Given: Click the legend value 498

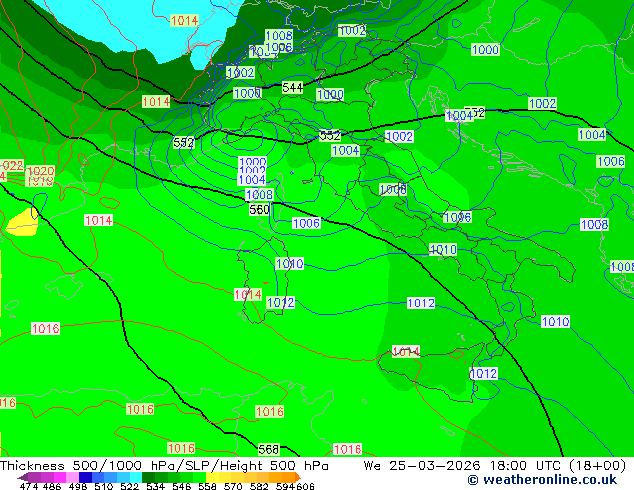Looking at the screenshot, I should (78, 486).
